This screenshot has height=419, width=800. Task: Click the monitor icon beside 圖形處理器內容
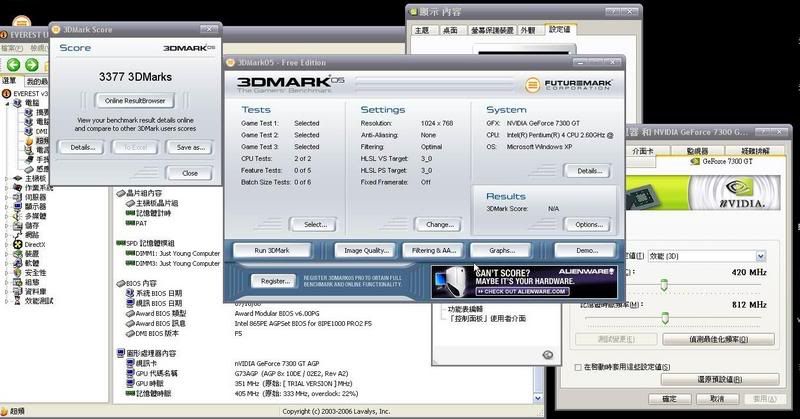[121, 353]
